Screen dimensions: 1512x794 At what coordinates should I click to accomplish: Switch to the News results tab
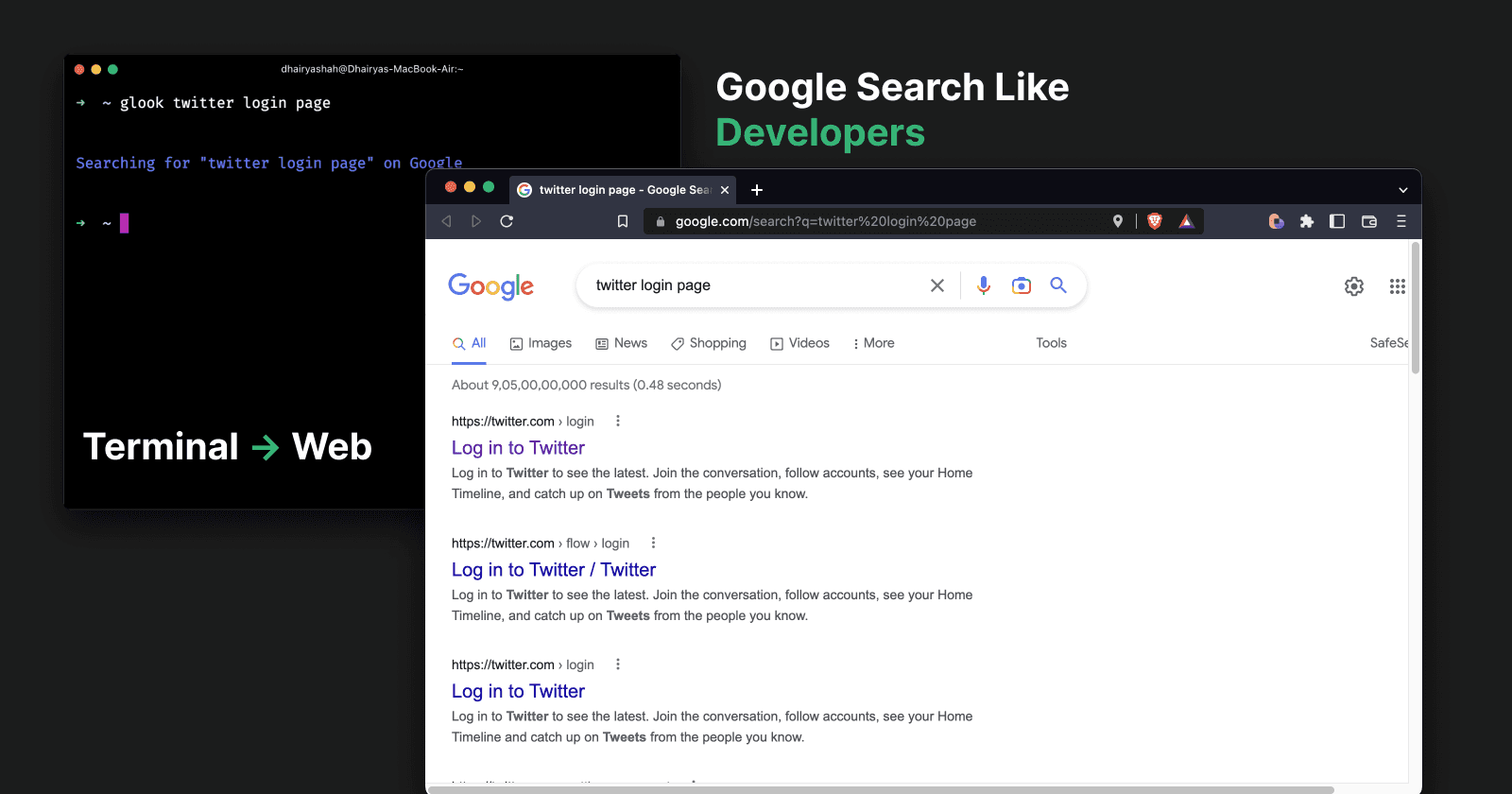[x=621, y=343]
